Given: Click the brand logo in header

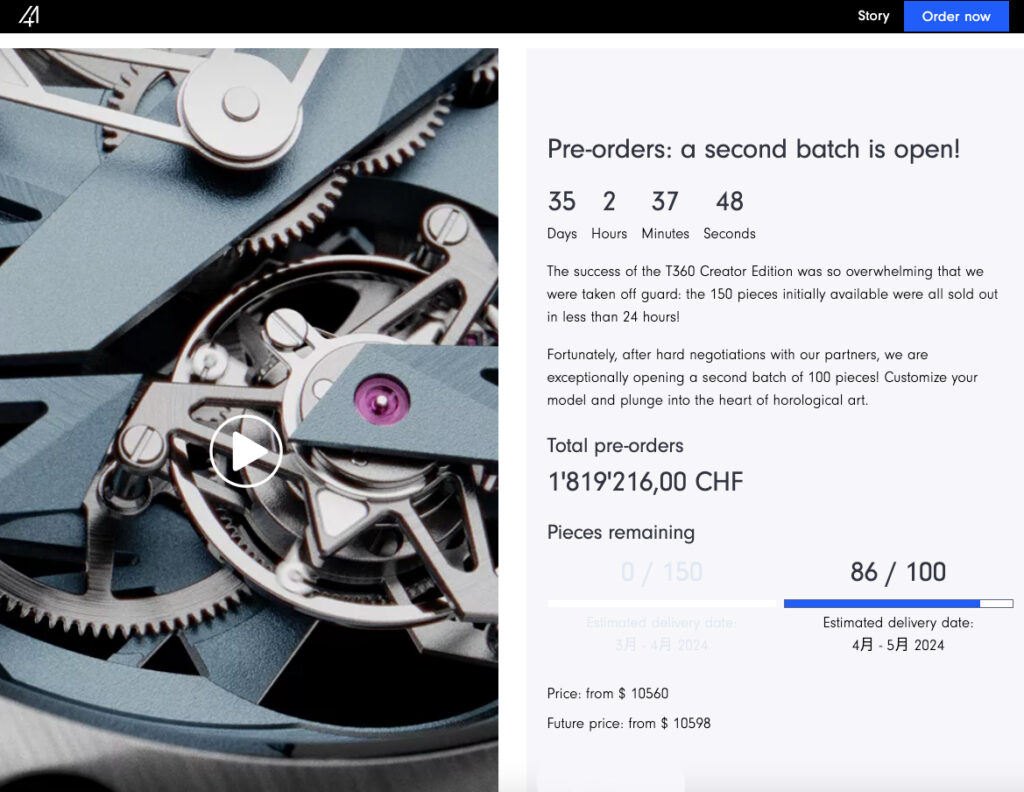Looking at the screenshot, I should coord(29,16).
